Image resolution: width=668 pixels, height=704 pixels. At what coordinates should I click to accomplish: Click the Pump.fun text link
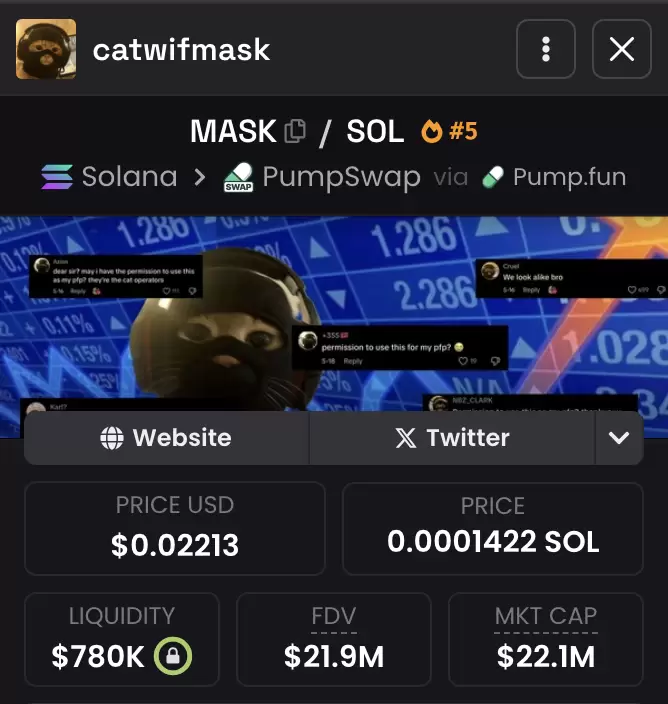click(569, 177)
